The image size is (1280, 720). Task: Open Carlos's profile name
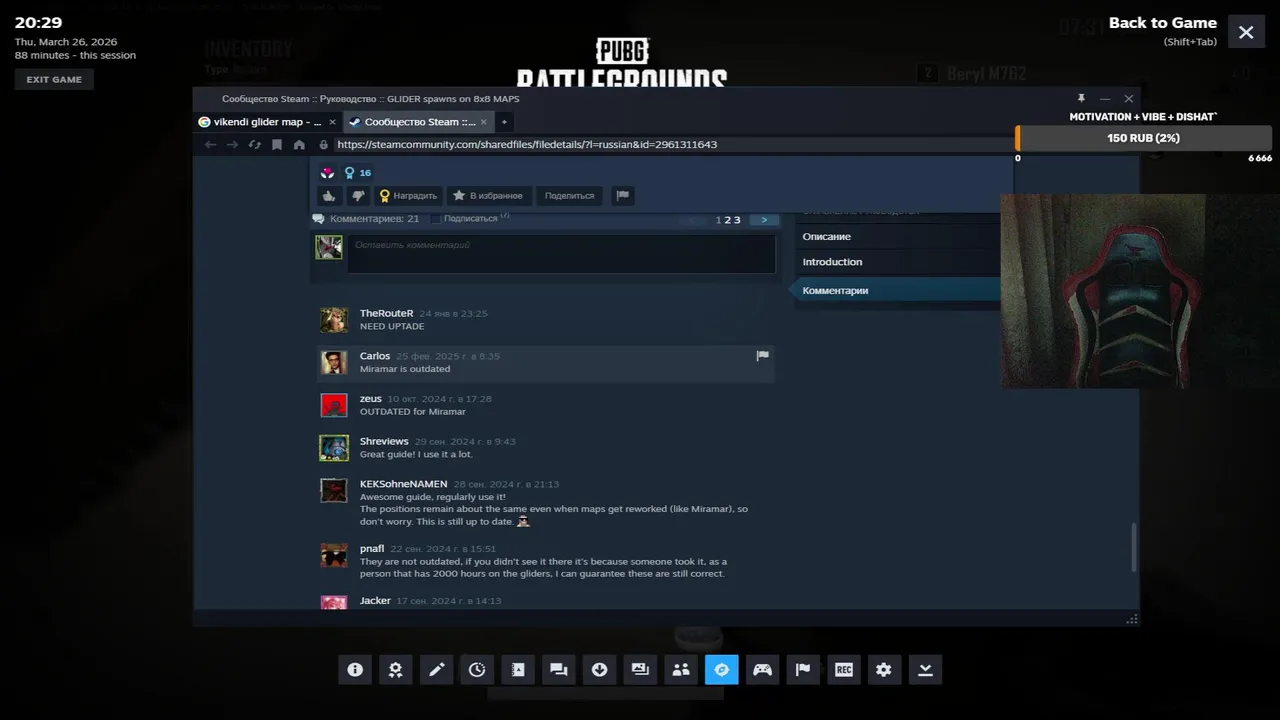375,356
